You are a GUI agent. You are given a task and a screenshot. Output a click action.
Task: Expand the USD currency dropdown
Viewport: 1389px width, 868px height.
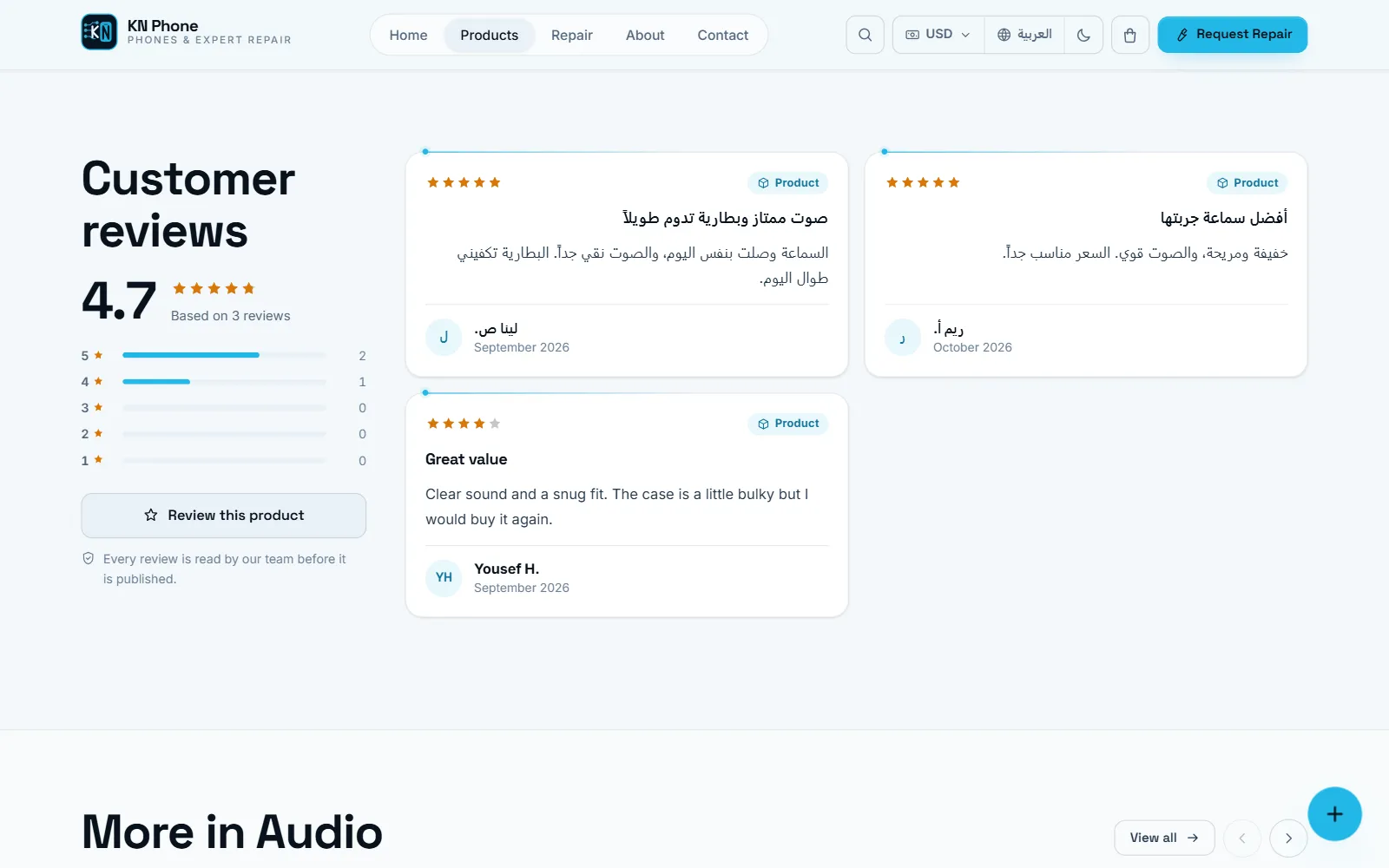point(938,35)
